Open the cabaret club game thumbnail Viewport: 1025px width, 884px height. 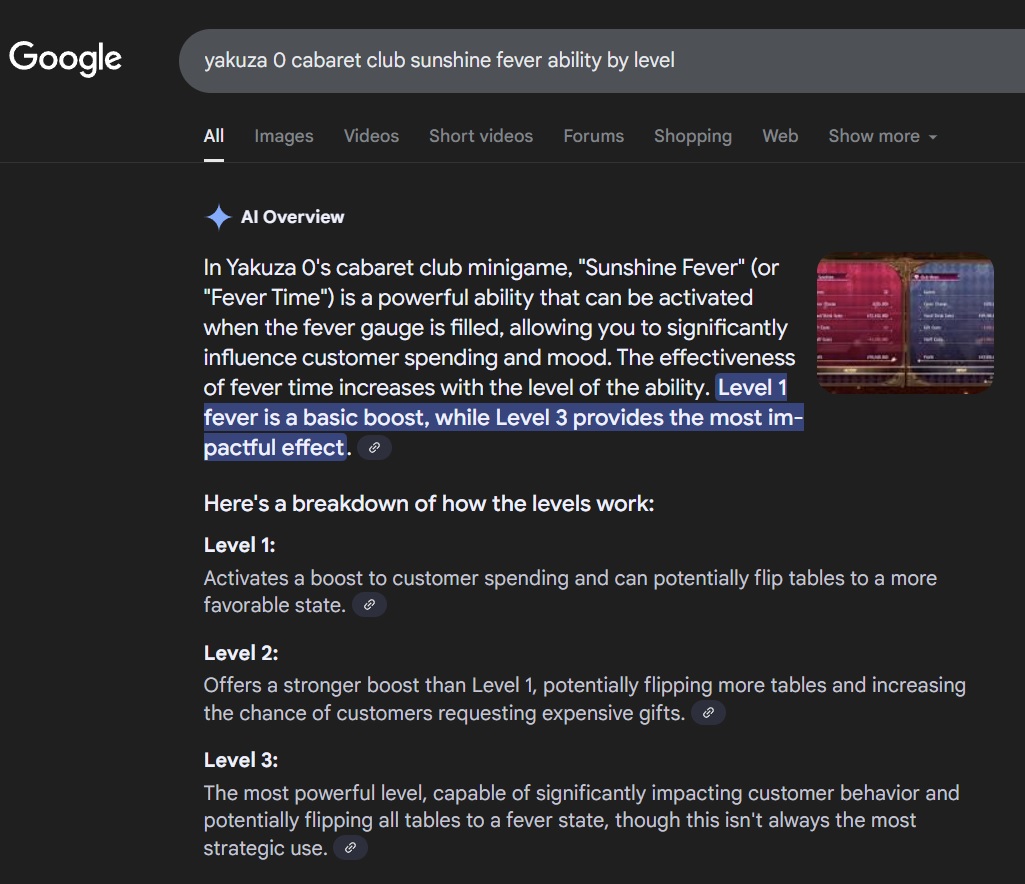905,323
